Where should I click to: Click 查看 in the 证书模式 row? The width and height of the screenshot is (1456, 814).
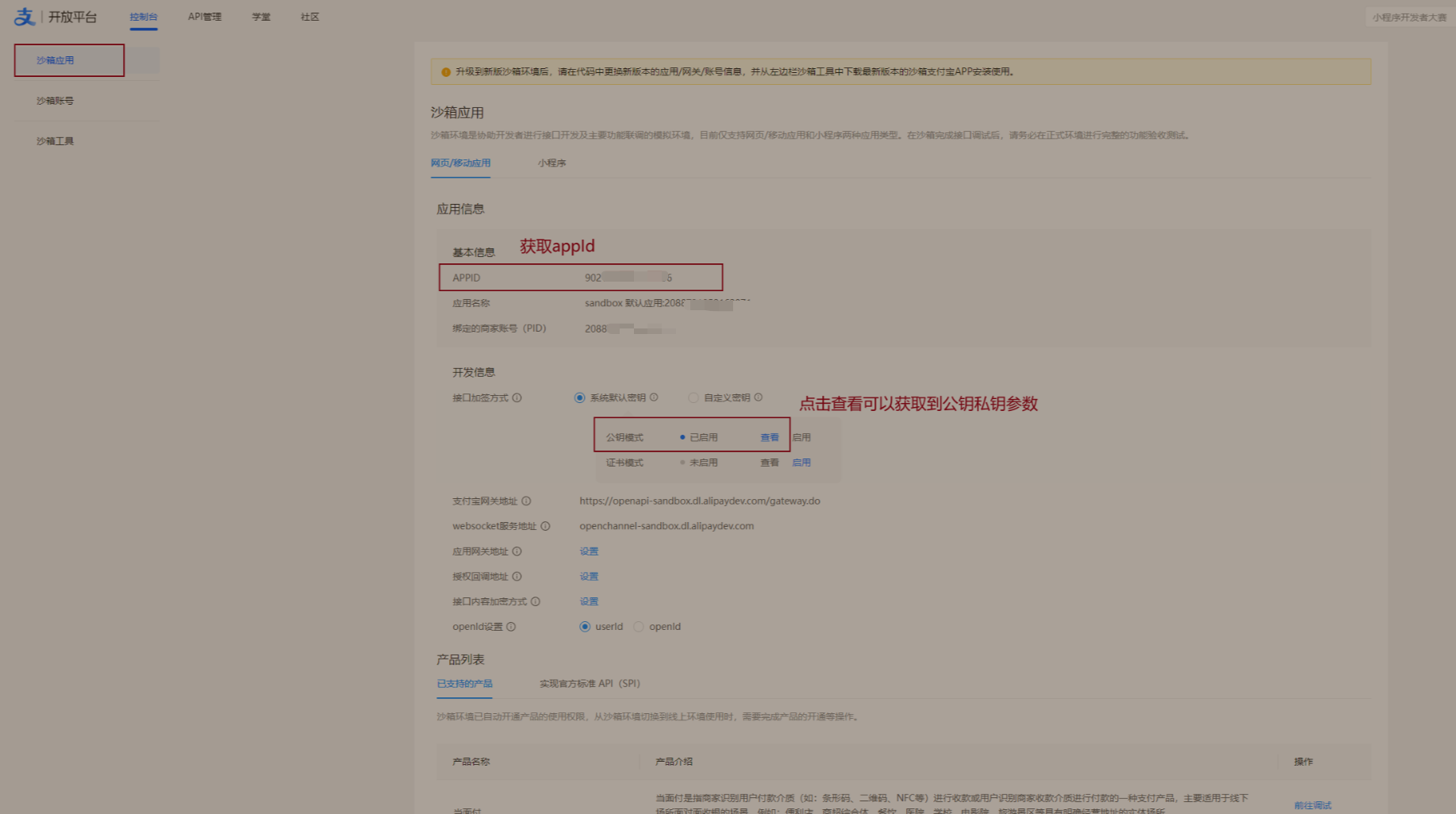770,463
